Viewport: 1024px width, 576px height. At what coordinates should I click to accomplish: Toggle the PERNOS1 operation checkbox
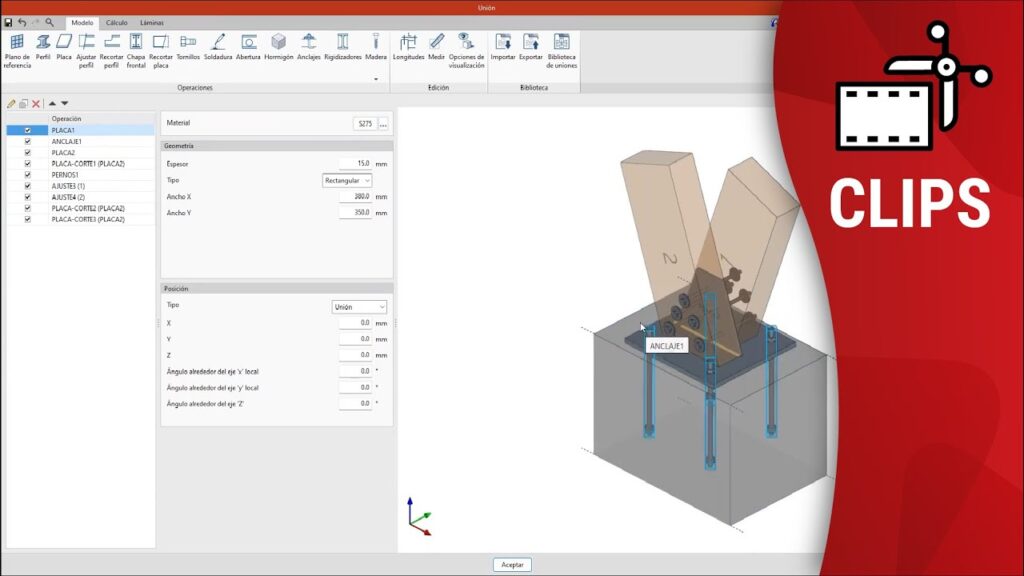28,174
